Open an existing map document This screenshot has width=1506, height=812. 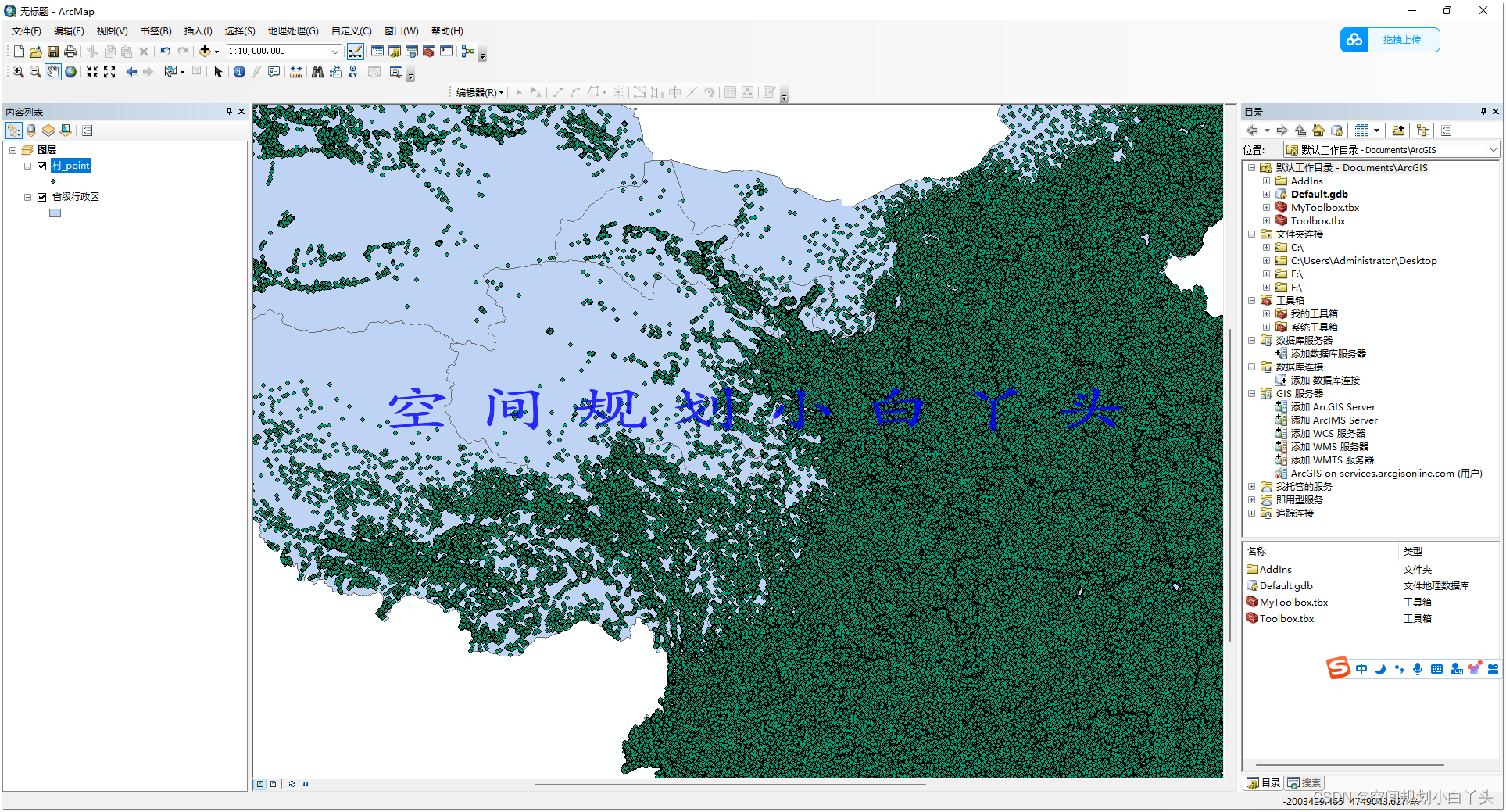[x=36, y=52]
